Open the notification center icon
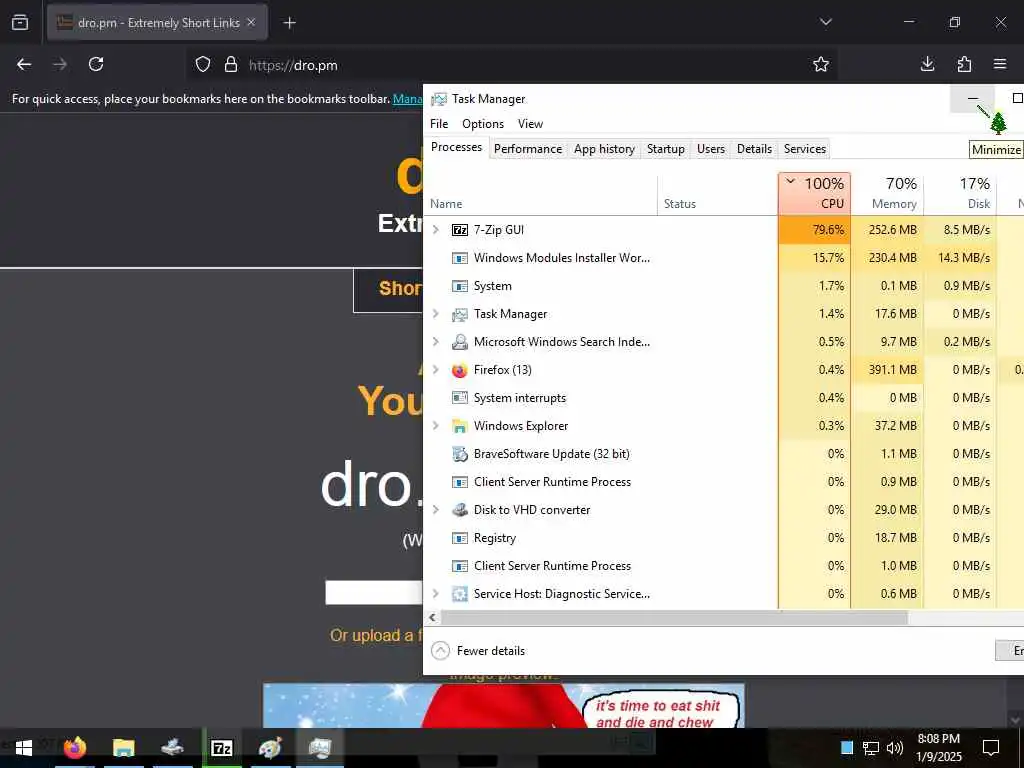1024x768 pixels. coord(991,748)
